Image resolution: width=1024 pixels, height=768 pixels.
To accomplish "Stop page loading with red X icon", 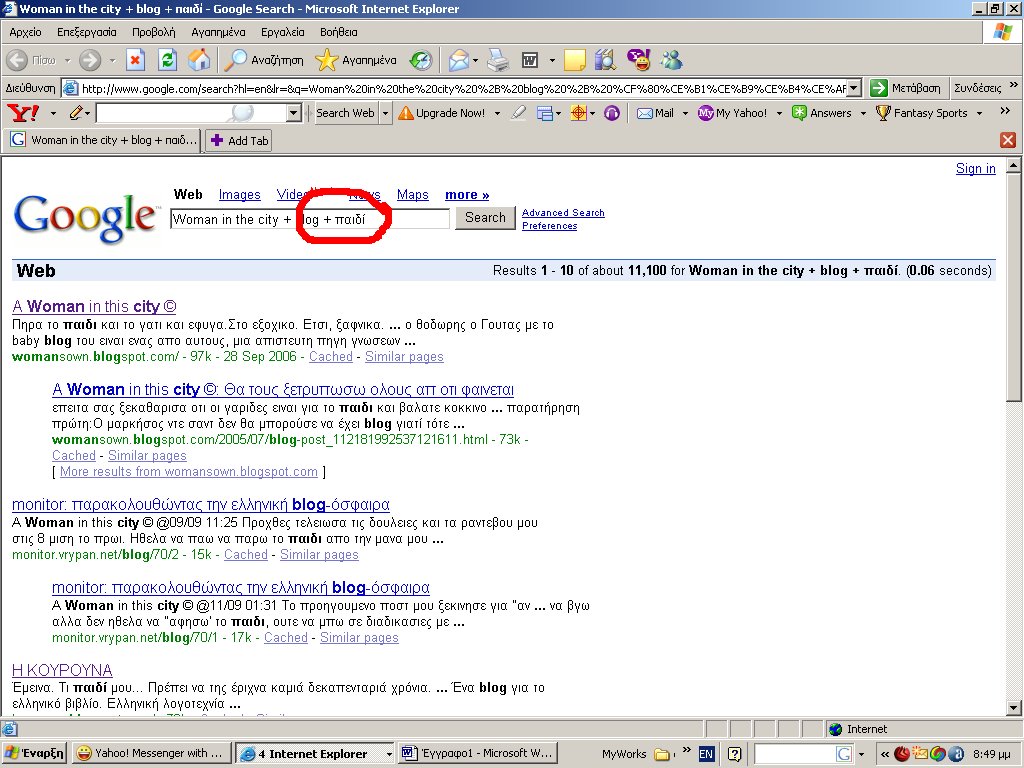I will tap(135, 61).
